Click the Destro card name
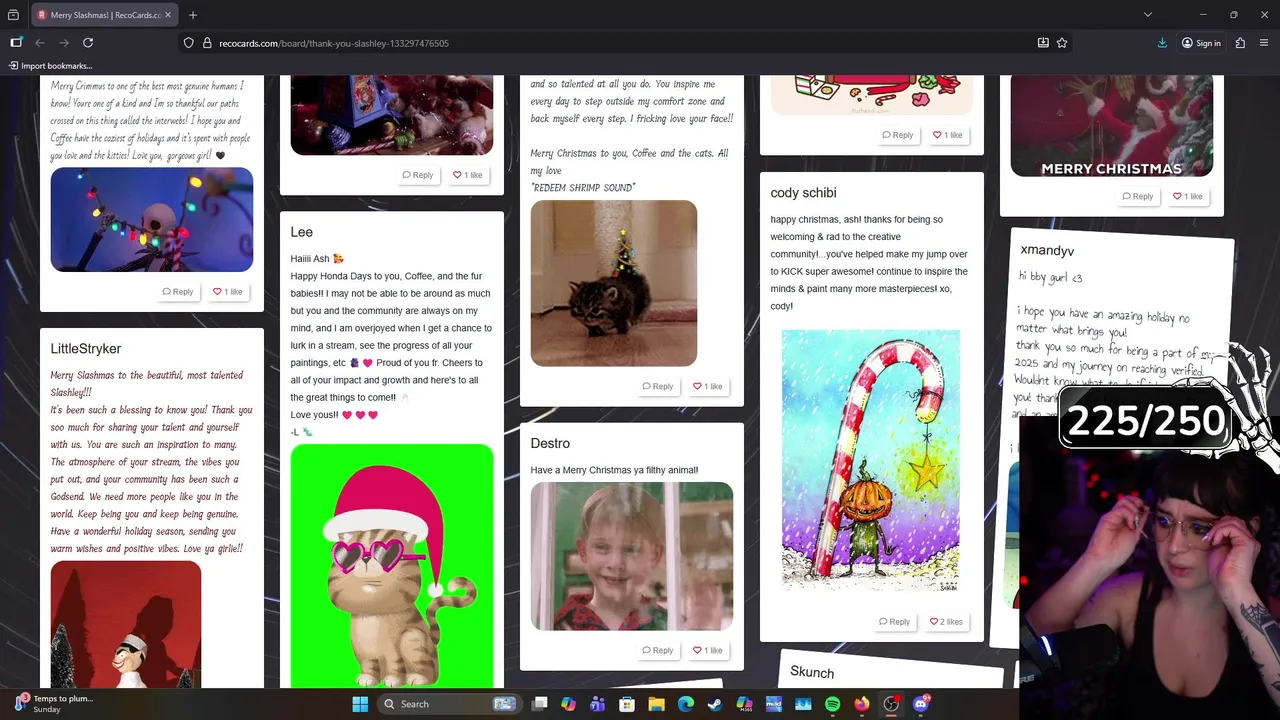This screenshot has height=720, width=1280. [x=550, y=443]
